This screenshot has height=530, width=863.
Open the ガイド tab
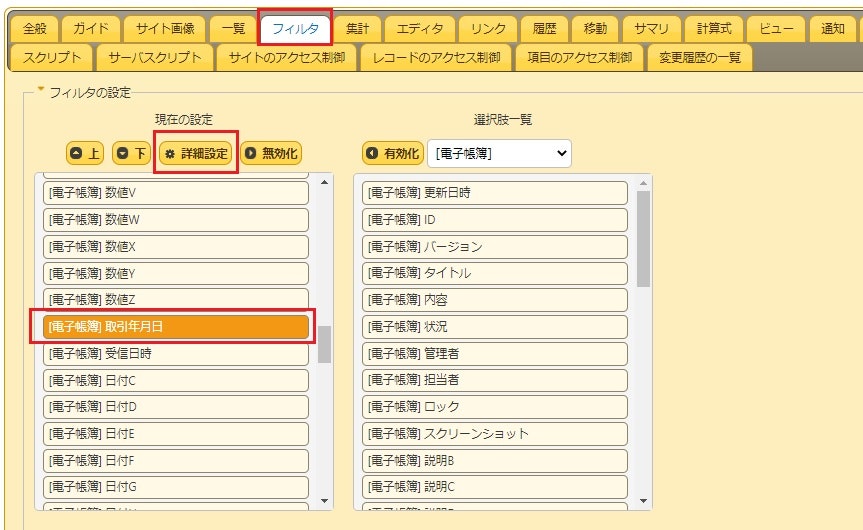[x=91, y=29]
